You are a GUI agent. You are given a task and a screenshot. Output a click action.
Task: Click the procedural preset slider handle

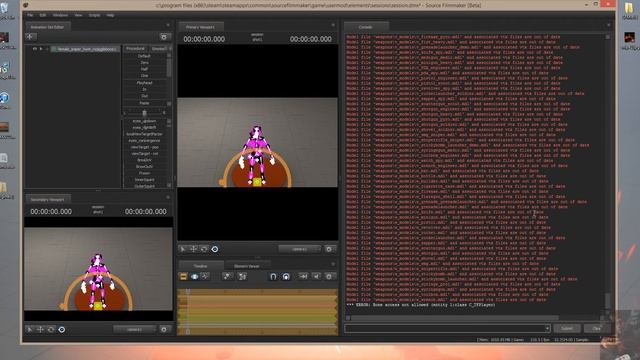pos(144,113)
